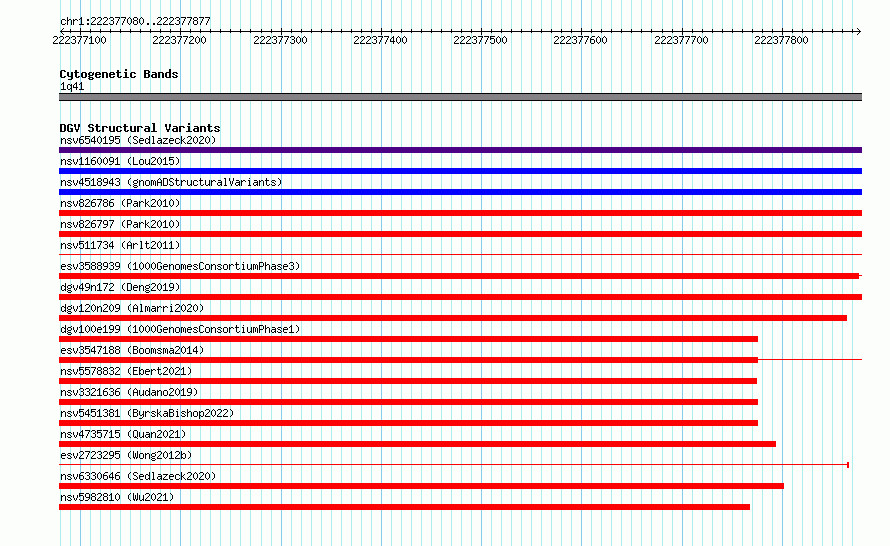Image resolution: width=890 pixels, height=546 pixels.
Task: Click the thin nsv511734 variant line
Action: [x=460, y=254]
